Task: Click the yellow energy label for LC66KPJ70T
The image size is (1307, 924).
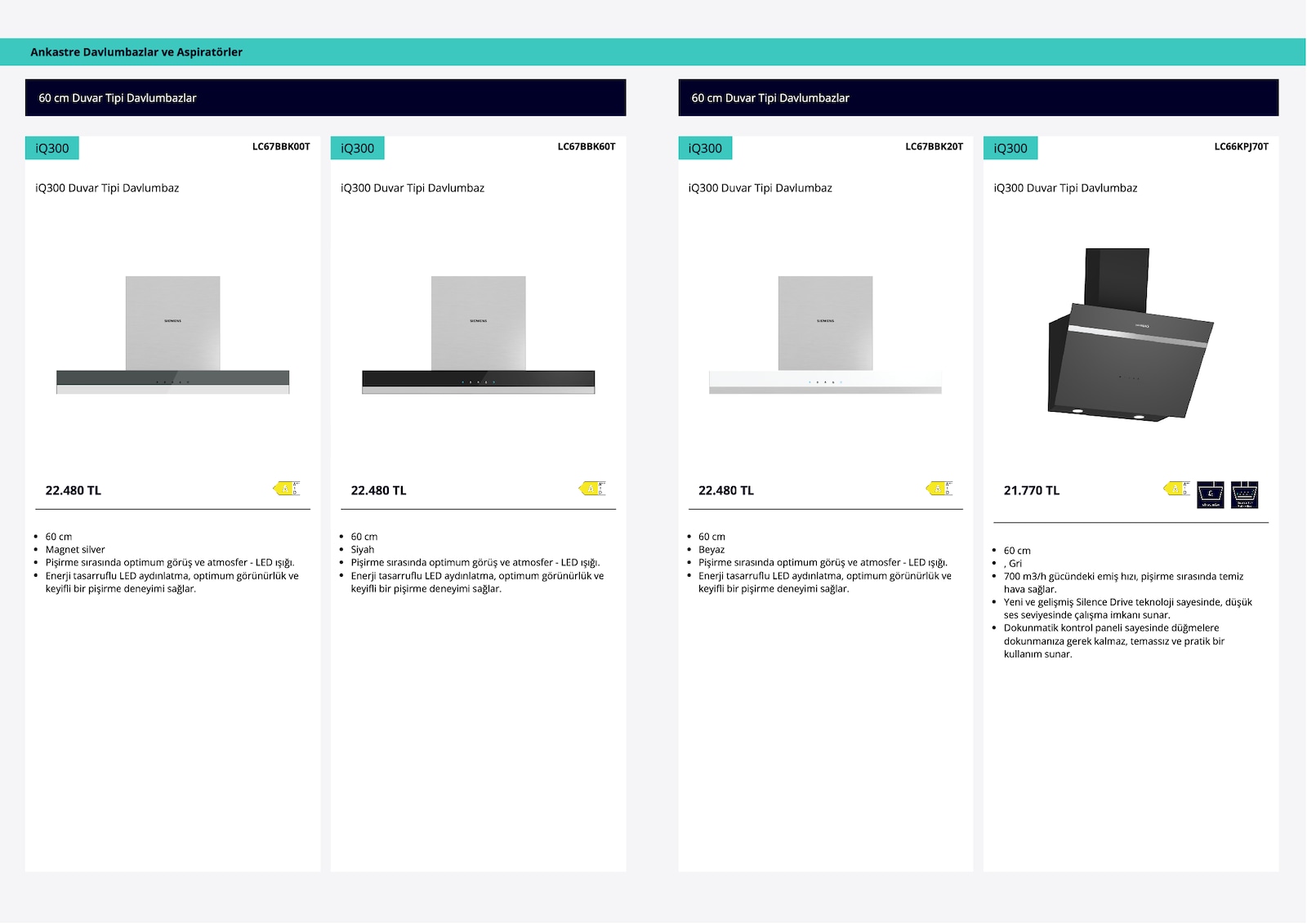Action: click(1176, 489)
